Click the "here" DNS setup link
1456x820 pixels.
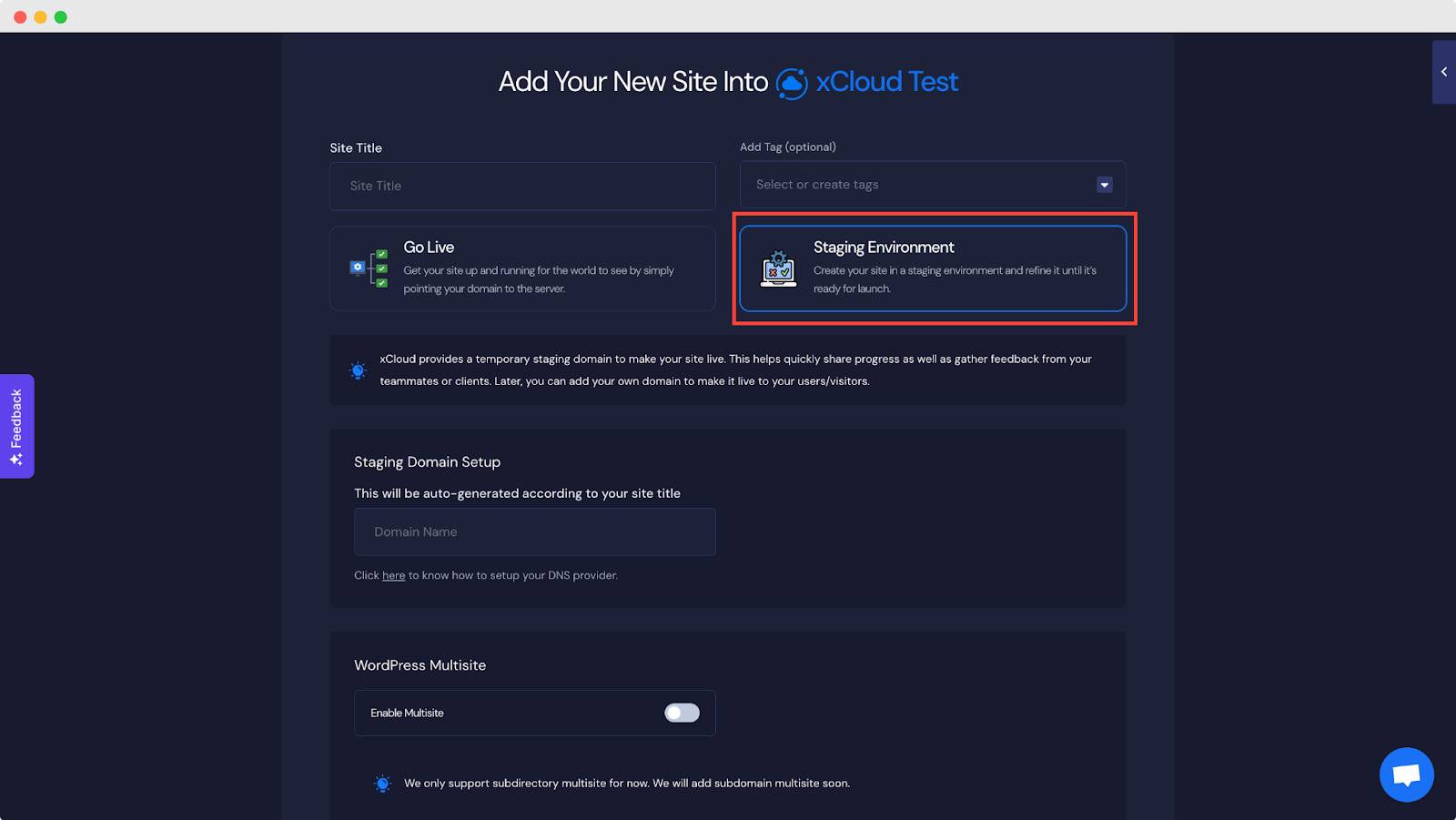(x=393, y=575)
